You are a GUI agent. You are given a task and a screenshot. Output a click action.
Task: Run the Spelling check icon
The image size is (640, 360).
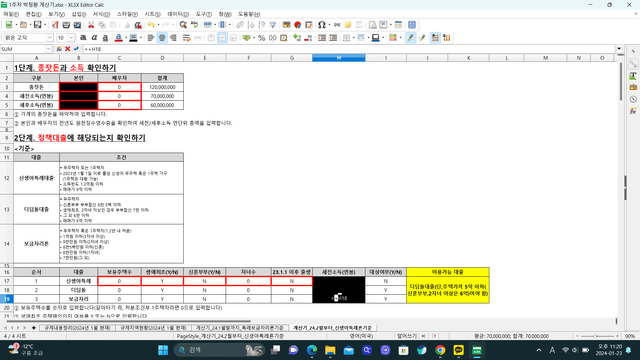194,25
